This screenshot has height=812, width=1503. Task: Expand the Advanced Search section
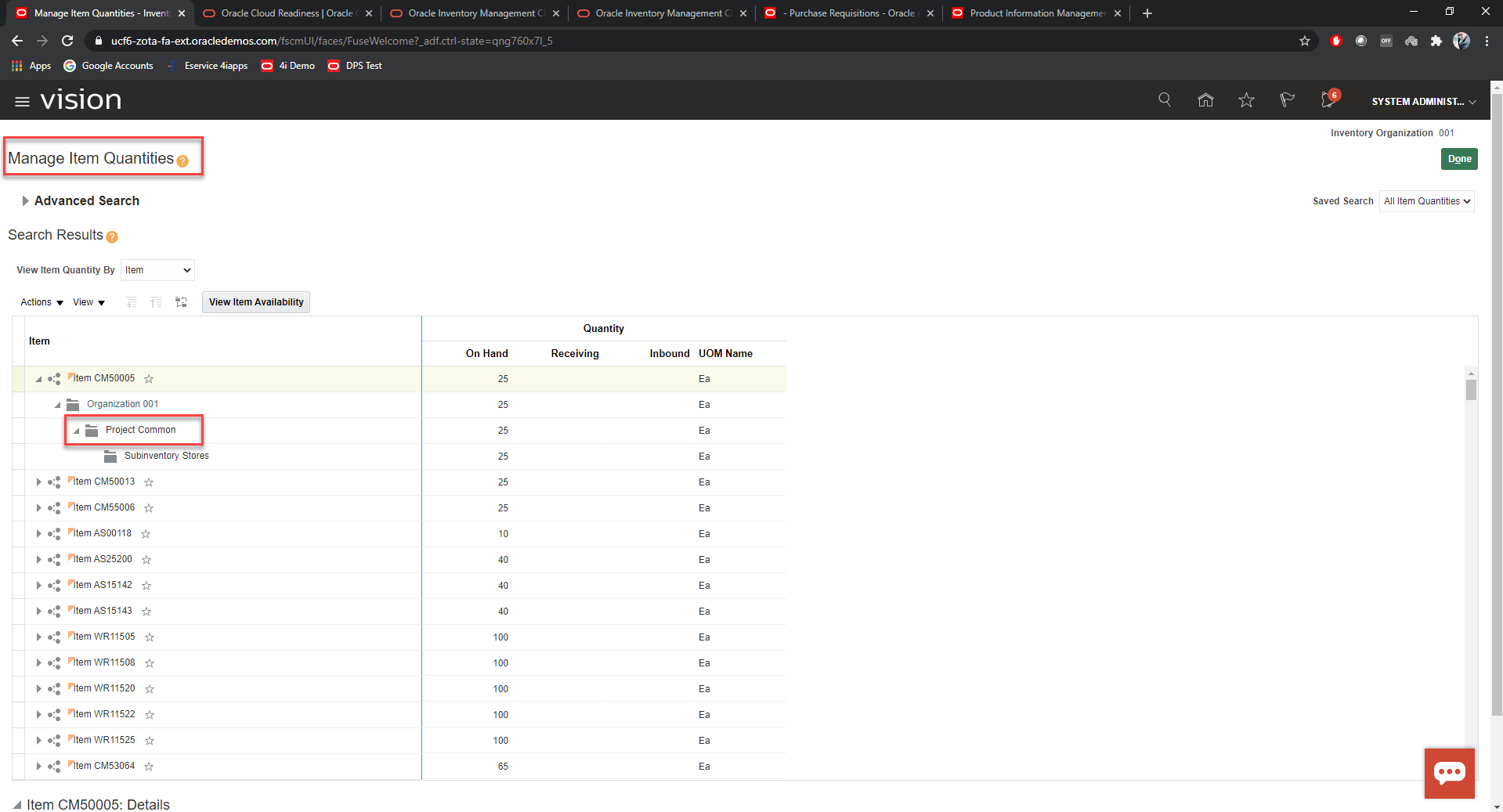click(x=26, y=201)
